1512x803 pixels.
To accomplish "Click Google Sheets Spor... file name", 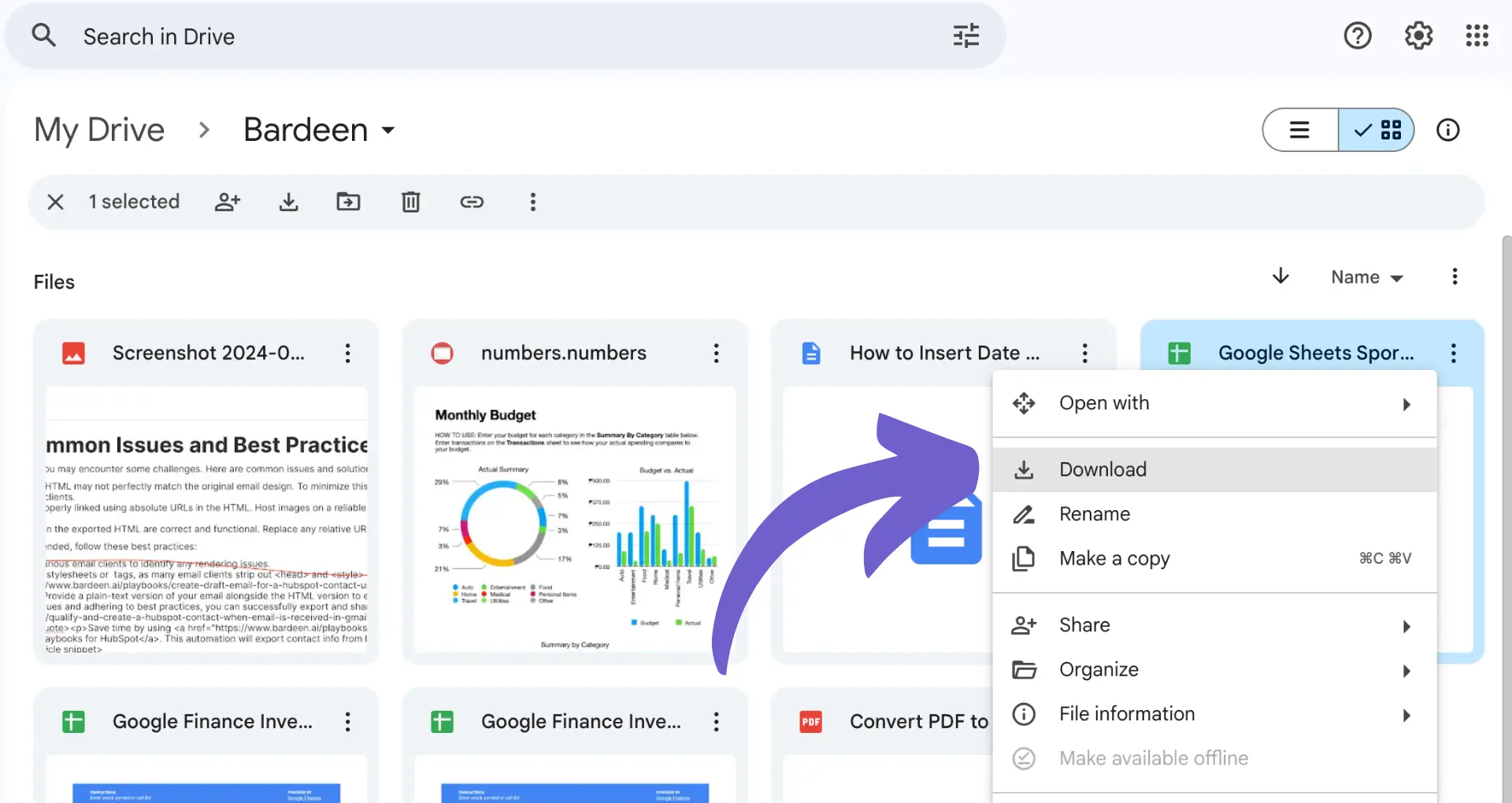I will tap(1316, 353).
